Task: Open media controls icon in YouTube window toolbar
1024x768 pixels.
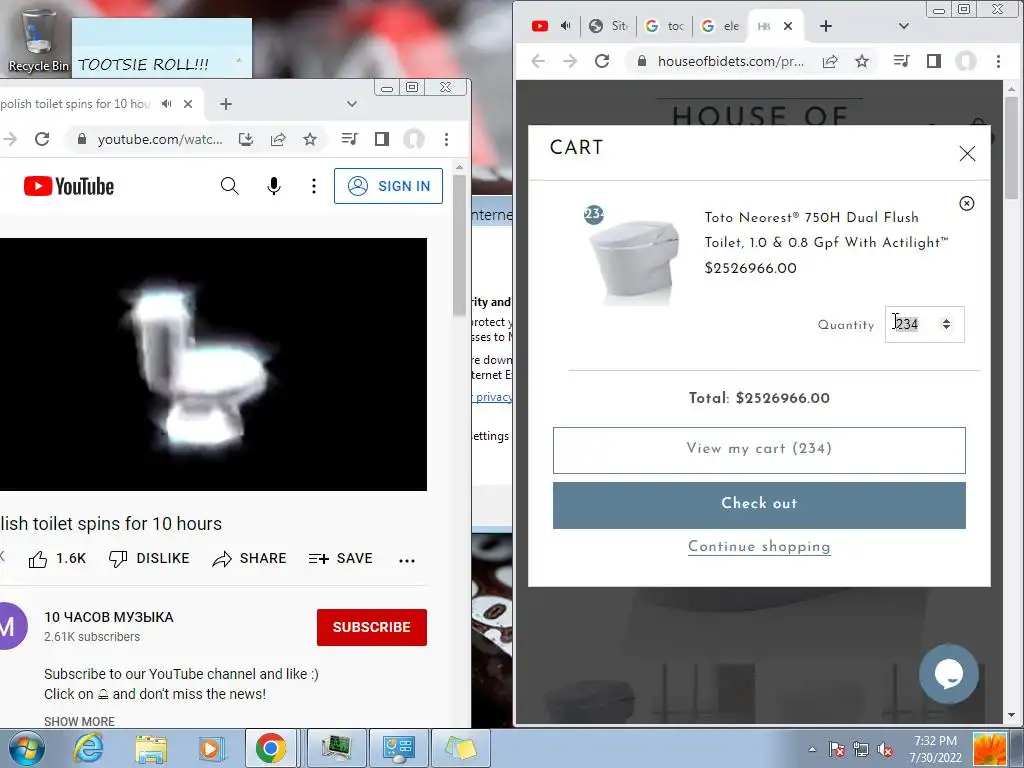Action: tap(349, 139)
